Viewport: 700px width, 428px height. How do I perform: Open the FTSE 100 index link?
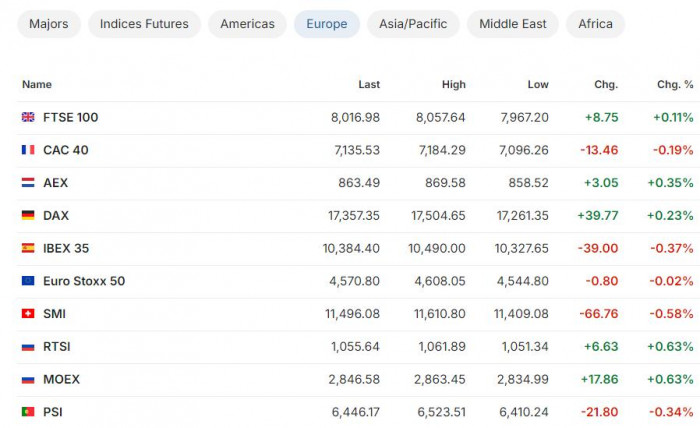tap(71, 117)
